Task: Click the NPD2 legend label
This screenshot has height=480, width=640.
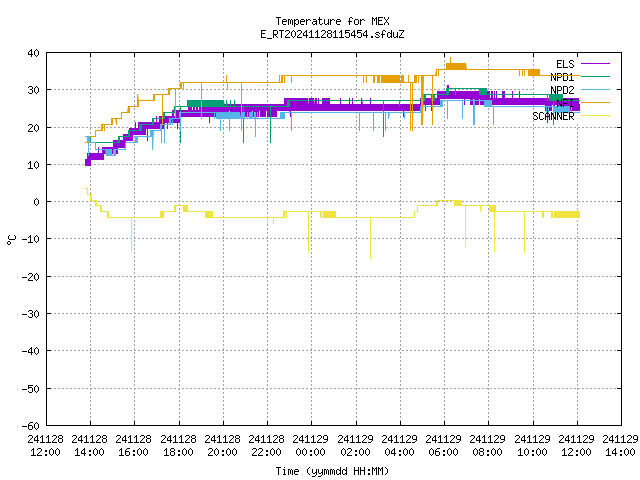Action: pyautogui.click(x=562, y=90)
